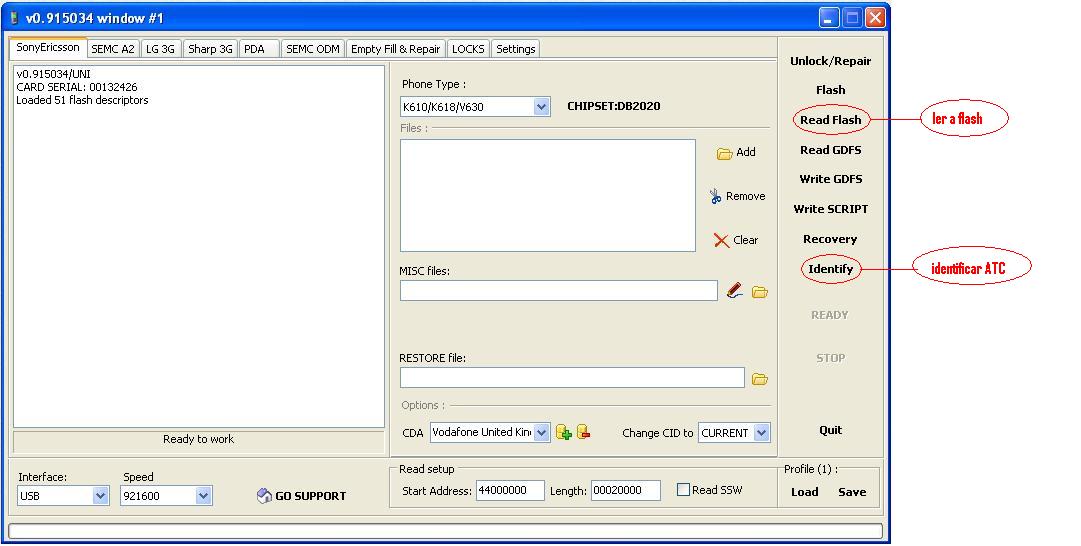The image size is (1081, 546).
Task: Click the Write SCRIPT button
Action: (830, 209)
